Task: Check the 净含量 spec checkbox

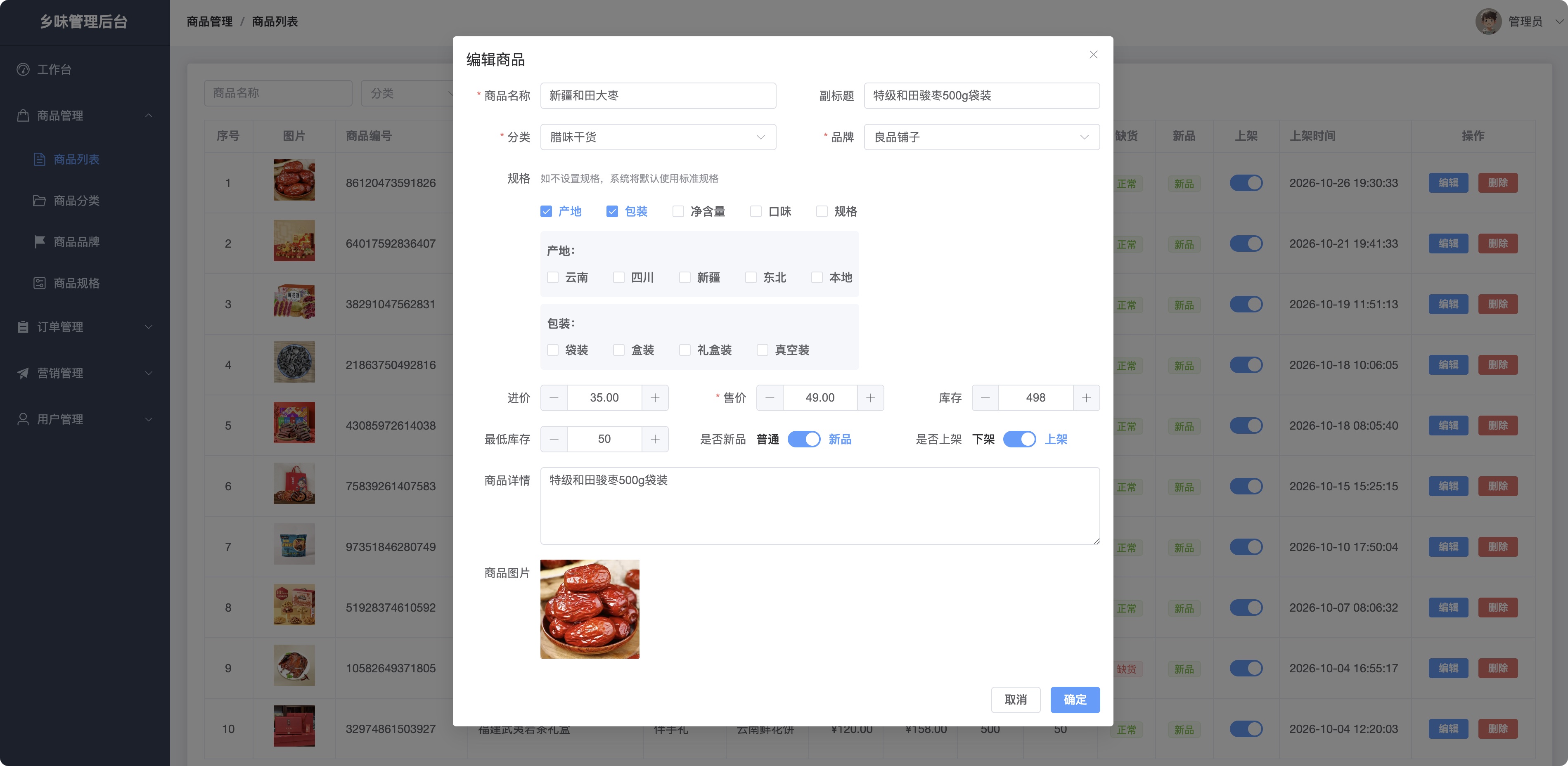Action: coord(678,212)
